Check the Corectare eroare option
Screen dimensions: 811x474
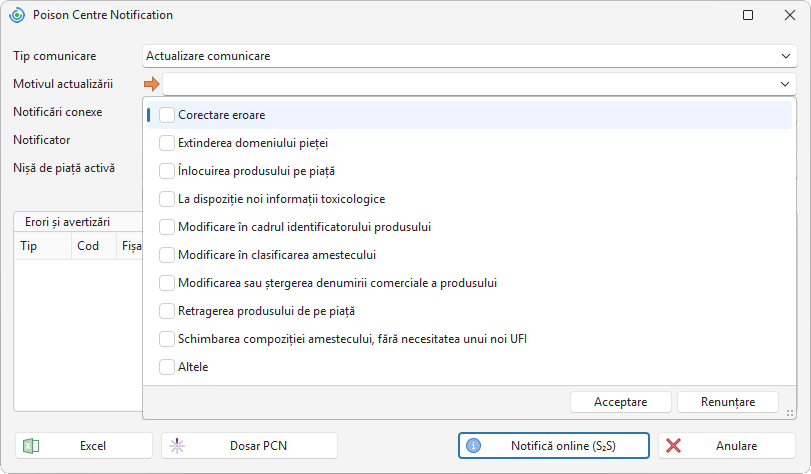[x=167, y=115]
